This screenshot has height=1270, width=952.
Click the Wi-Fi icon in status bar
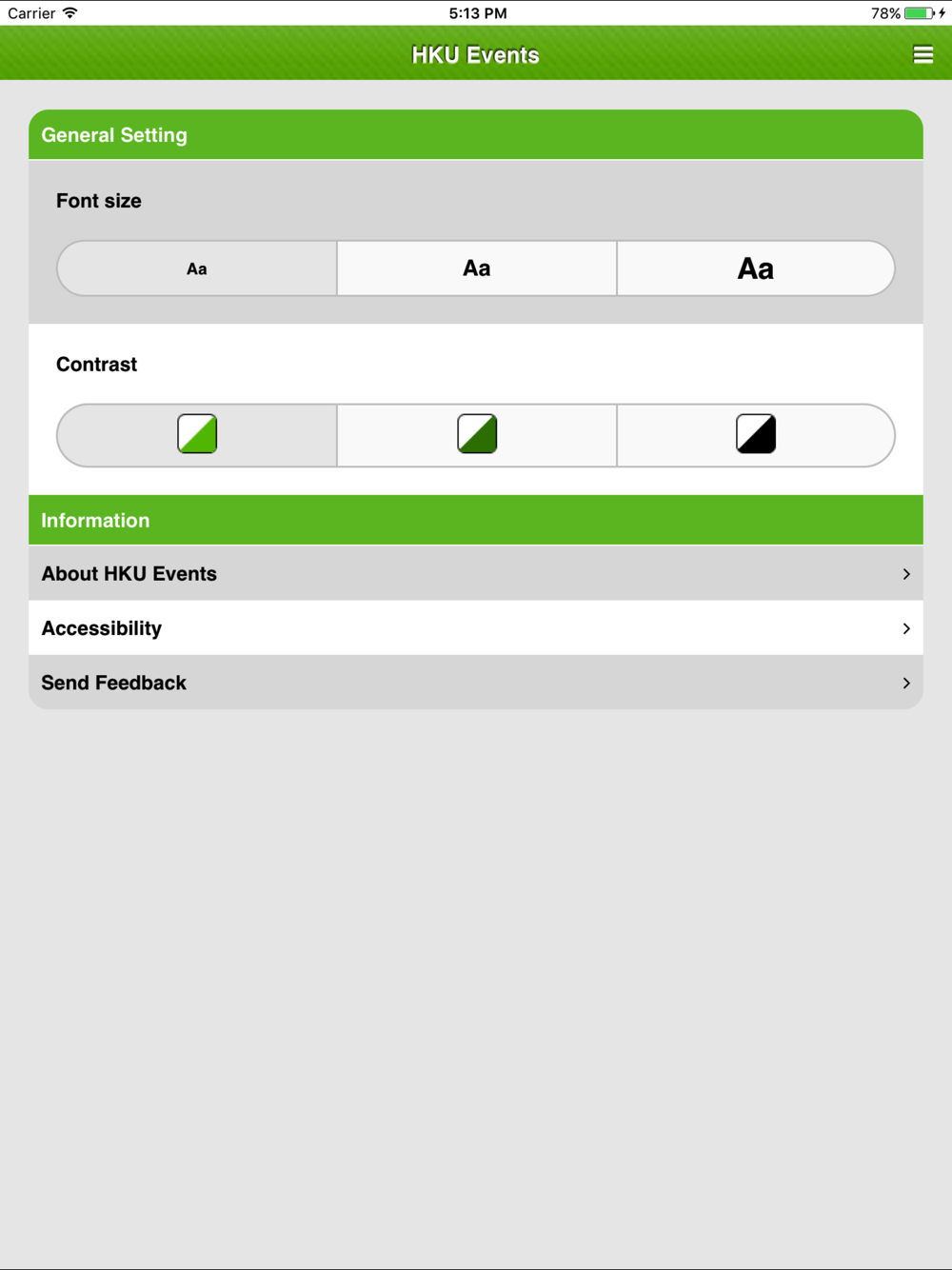tap(70, 13)
